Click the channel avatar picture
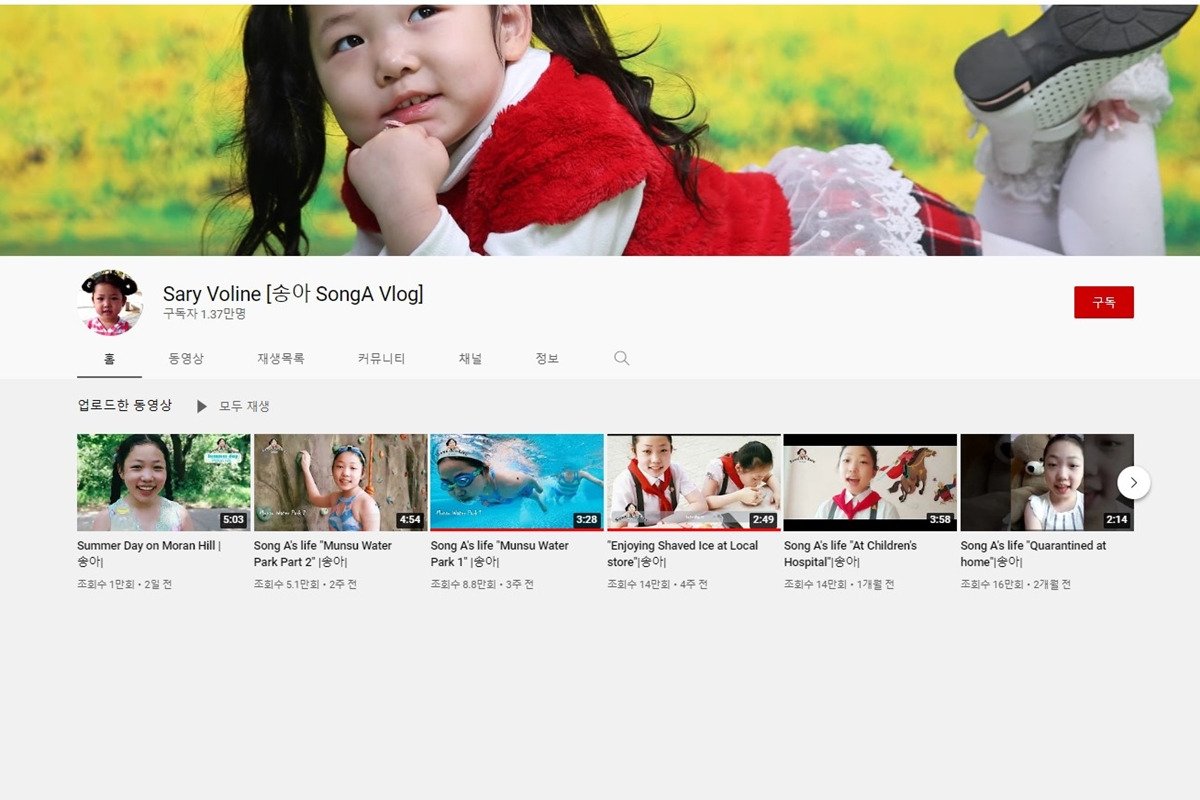Screen dimensions: 1200x800 point(110,302)
